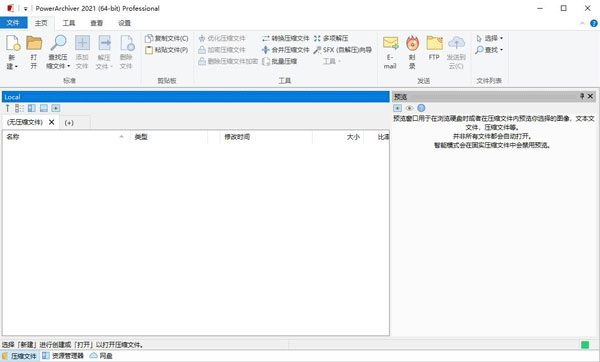Click the greyed Extract files (解压文件) icon
600x362 pixels.
point(104,43)
